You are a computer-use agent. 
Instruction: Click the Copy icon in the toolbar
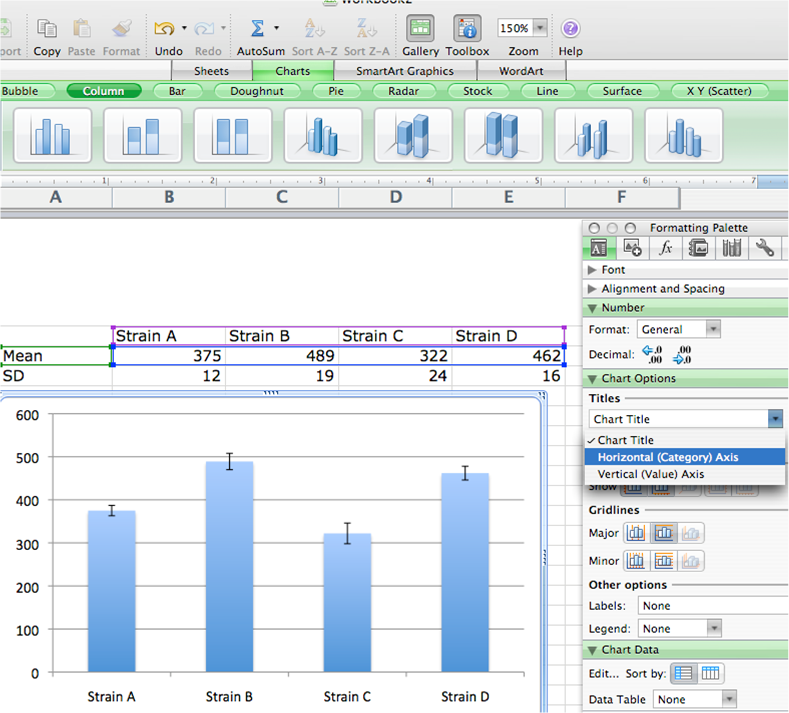coord(46,29)
